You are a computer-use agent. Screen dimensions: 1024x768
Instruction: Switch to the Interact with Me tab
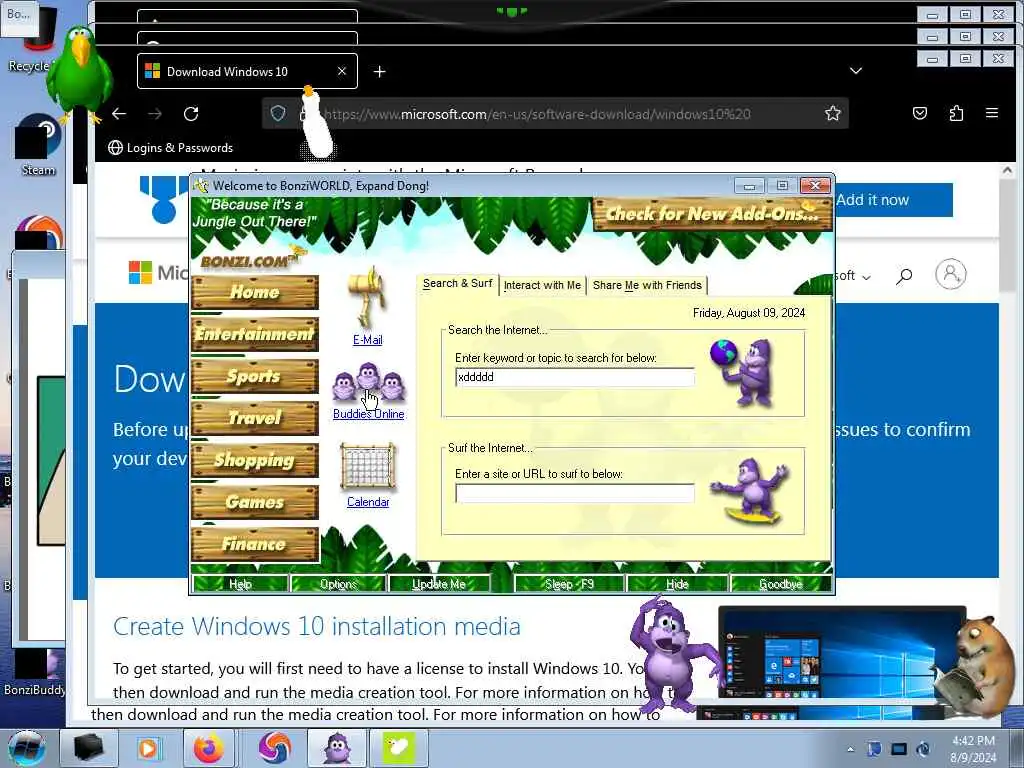[x=542, y=285]
